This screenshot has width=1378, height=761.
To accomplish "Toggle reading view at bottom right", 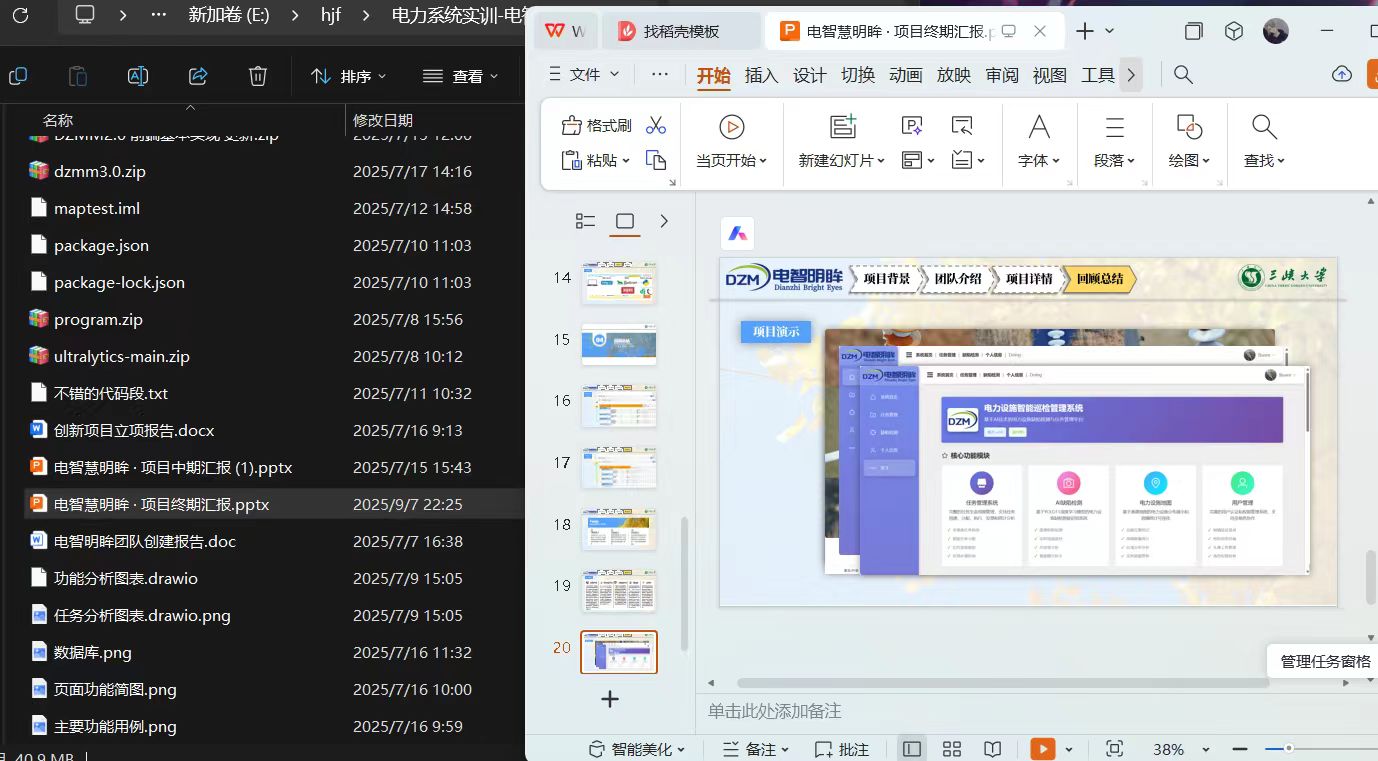I will (991, 748).
